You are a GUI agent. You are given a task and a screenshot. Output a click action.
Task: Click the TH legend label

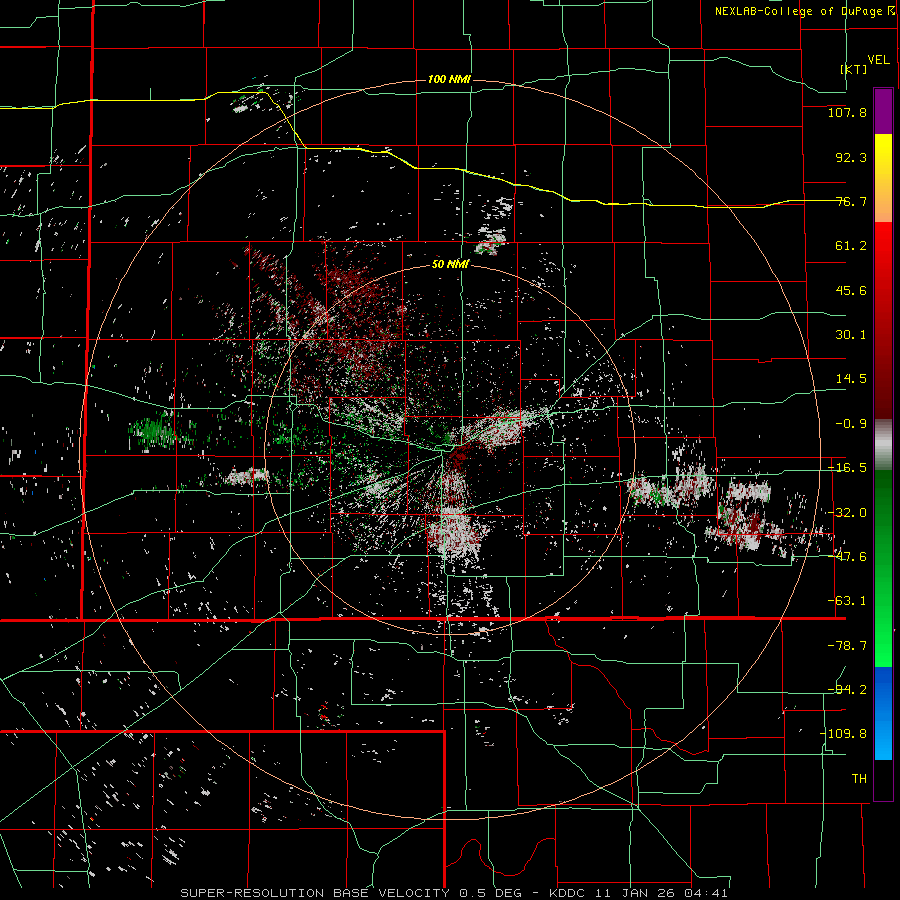(x=859, y=778)
